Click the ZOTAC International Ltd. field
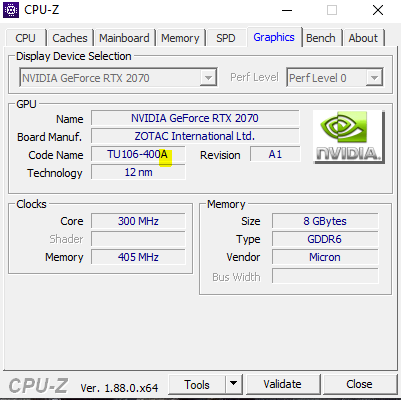 point(195,136)
